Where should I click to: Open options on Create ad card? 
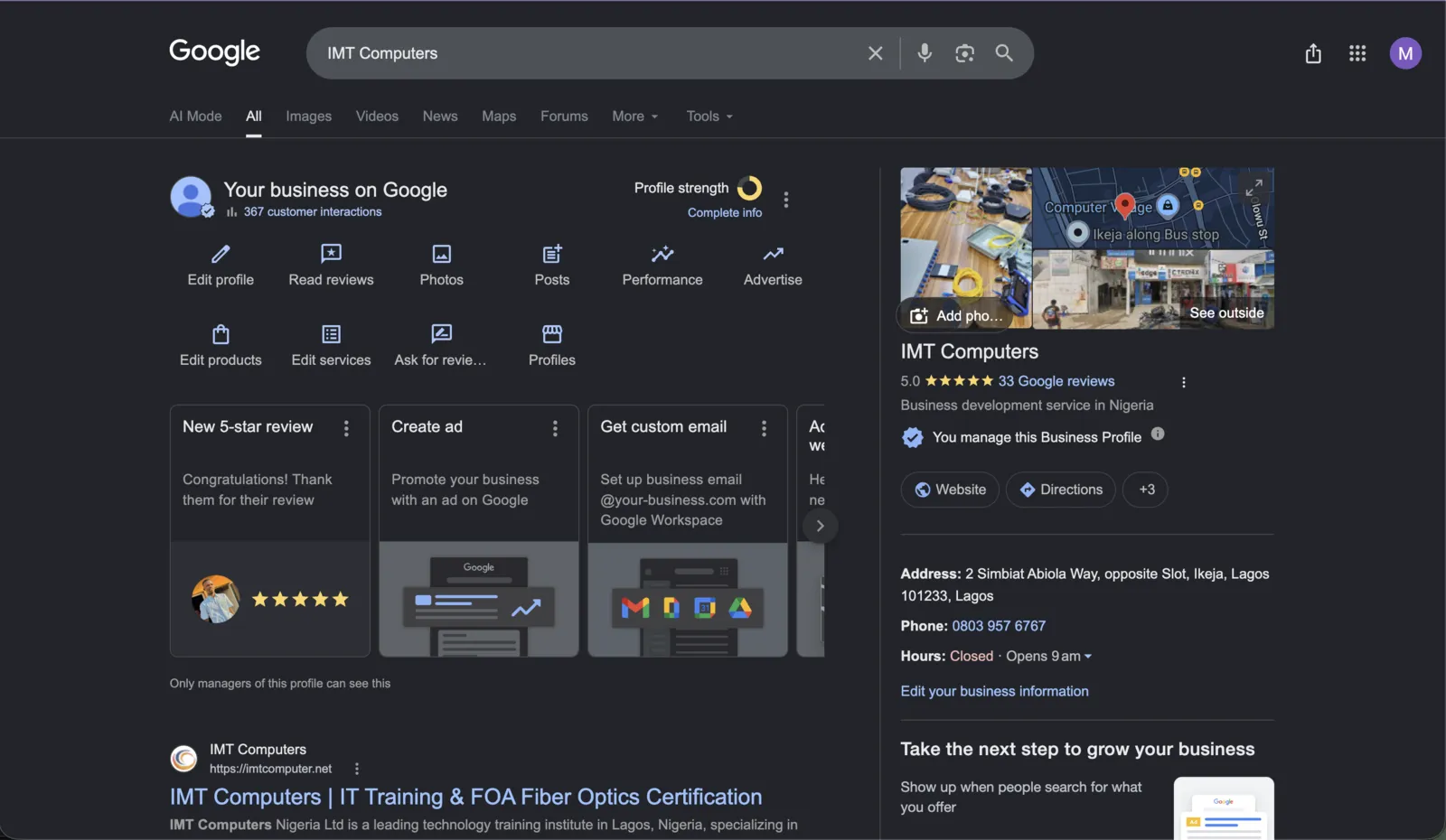[555, 428]
